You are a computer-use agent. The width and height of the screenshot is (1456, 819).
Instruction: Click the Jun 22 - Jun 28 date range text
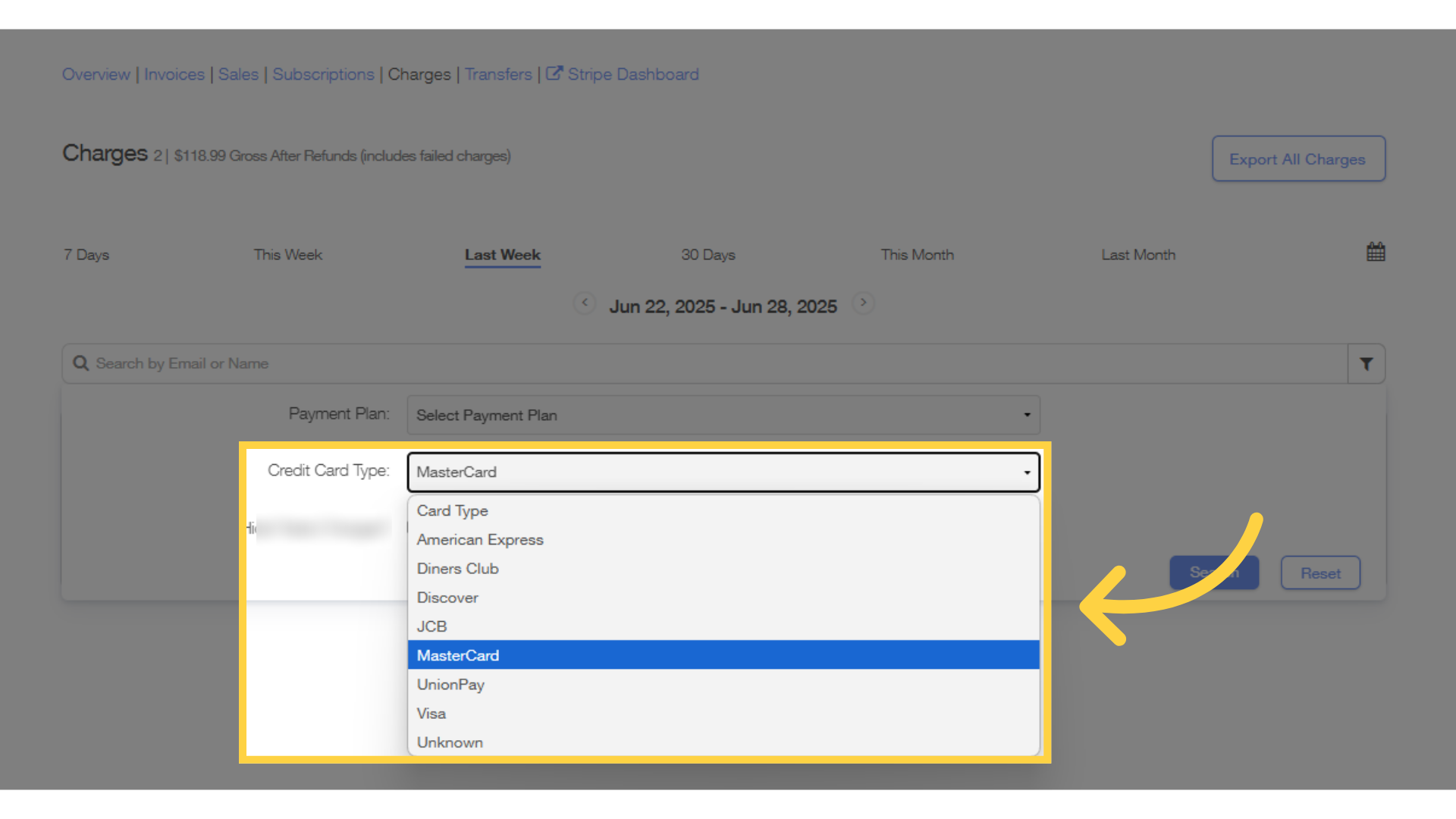[x=723, y=306]
